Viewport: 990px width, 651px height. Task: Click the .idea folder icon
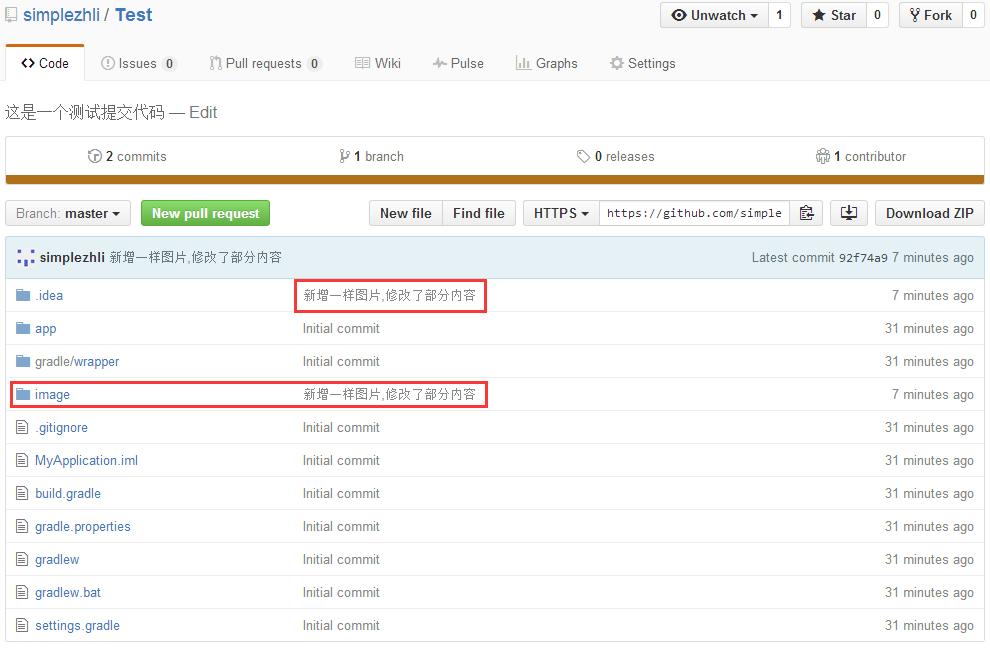23,295
